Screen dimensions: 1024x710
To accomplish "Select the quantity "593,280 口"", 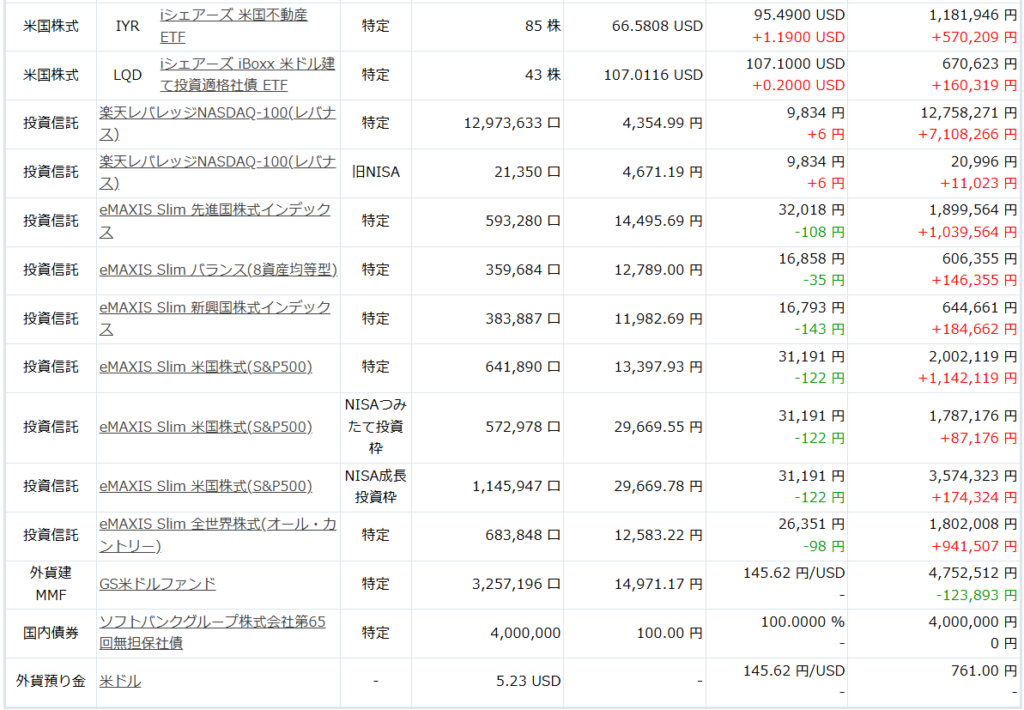I will [x=522, y=221].
